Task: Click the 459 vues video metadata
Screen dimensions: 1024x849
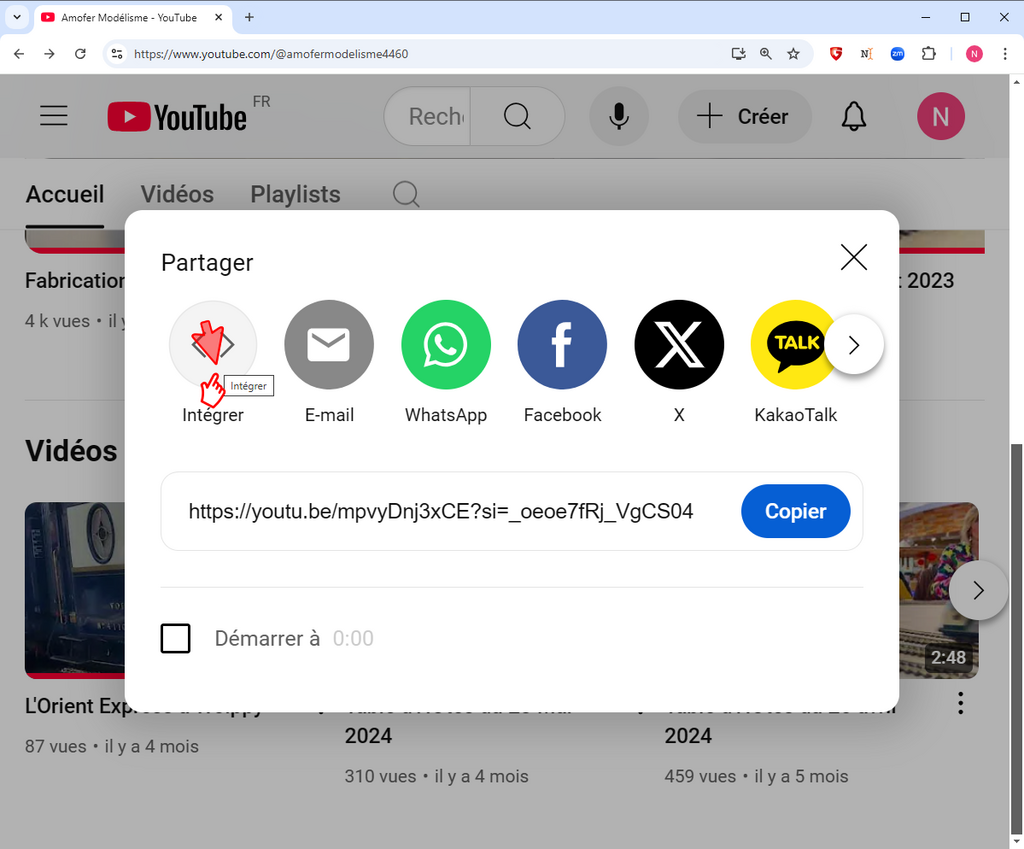Action: click(756, 777)
